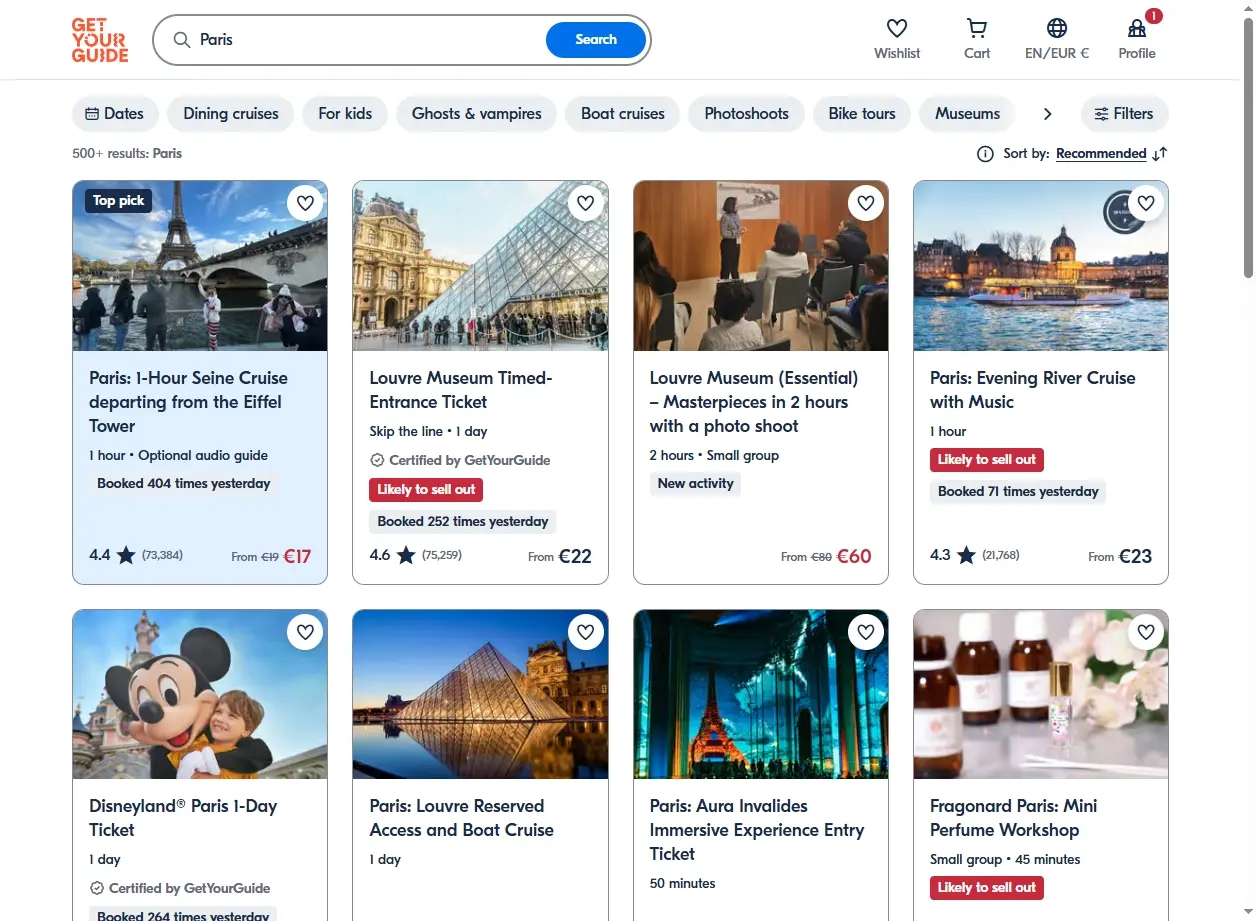Screen dimensions: 1256x921
Task: Click the 'New activity' badge
Action: pyautogui.click(x=696, y=484)
